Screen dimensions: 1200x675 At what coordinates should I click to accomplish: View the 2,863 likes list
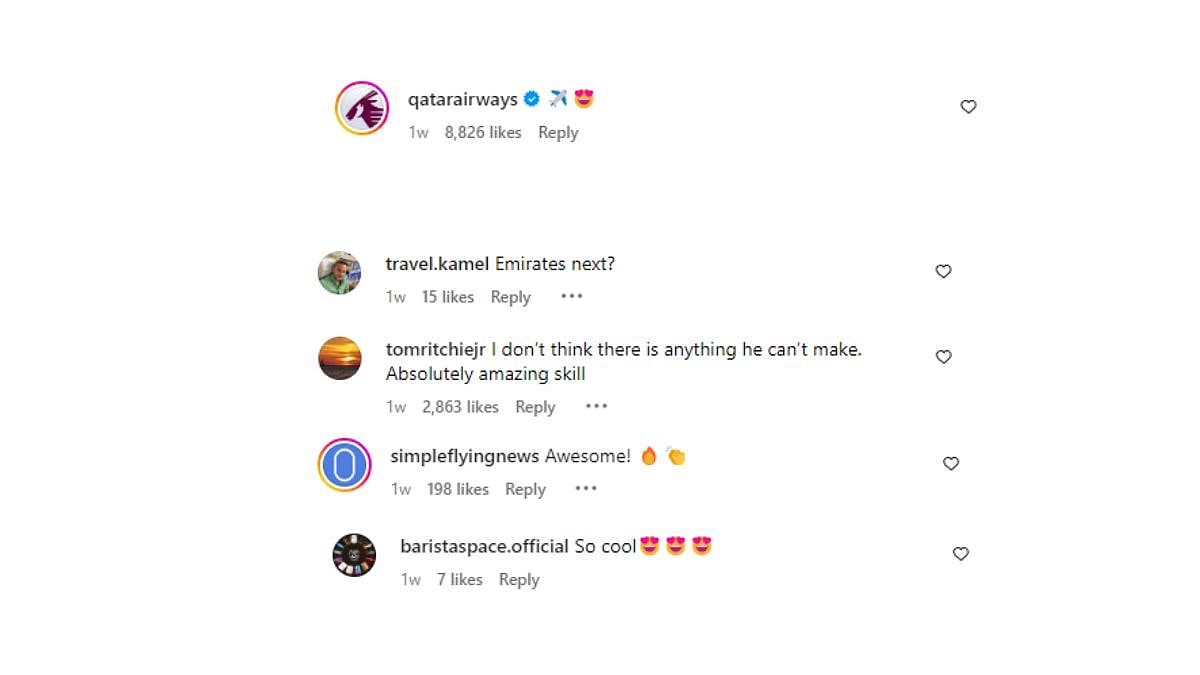(x=460, y=407)
